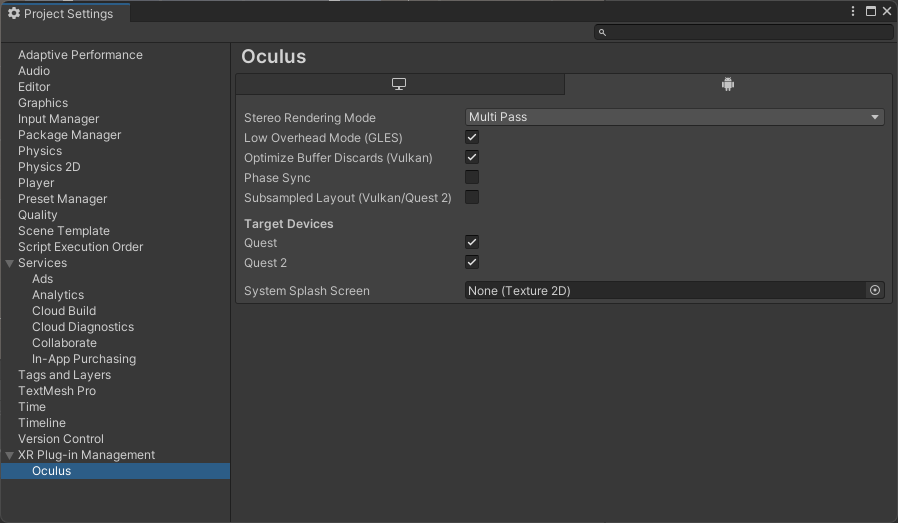Click the Oculus page heading

[274, 57]
